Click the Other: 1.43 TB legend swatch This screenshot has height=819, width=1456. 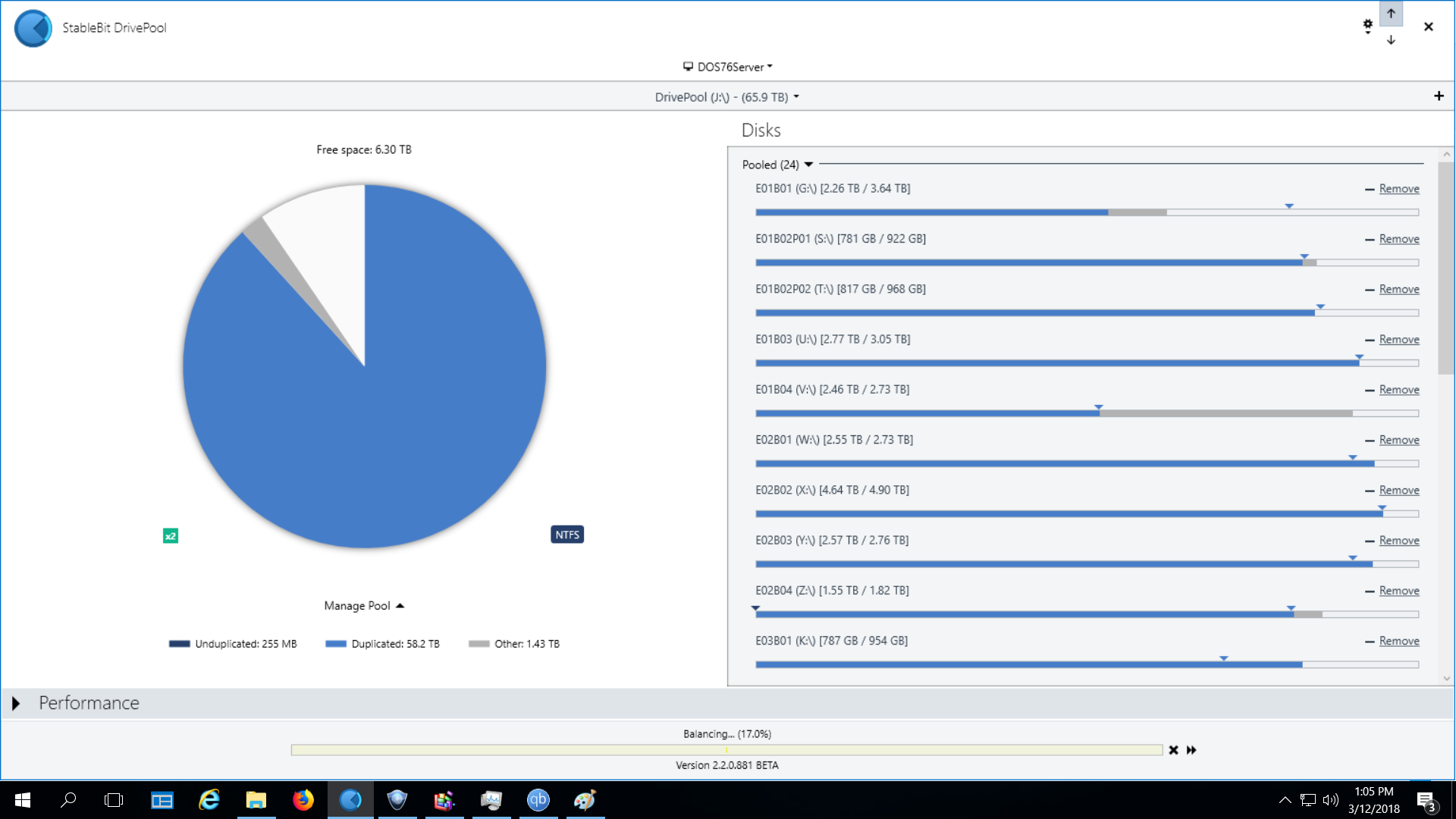479,644
